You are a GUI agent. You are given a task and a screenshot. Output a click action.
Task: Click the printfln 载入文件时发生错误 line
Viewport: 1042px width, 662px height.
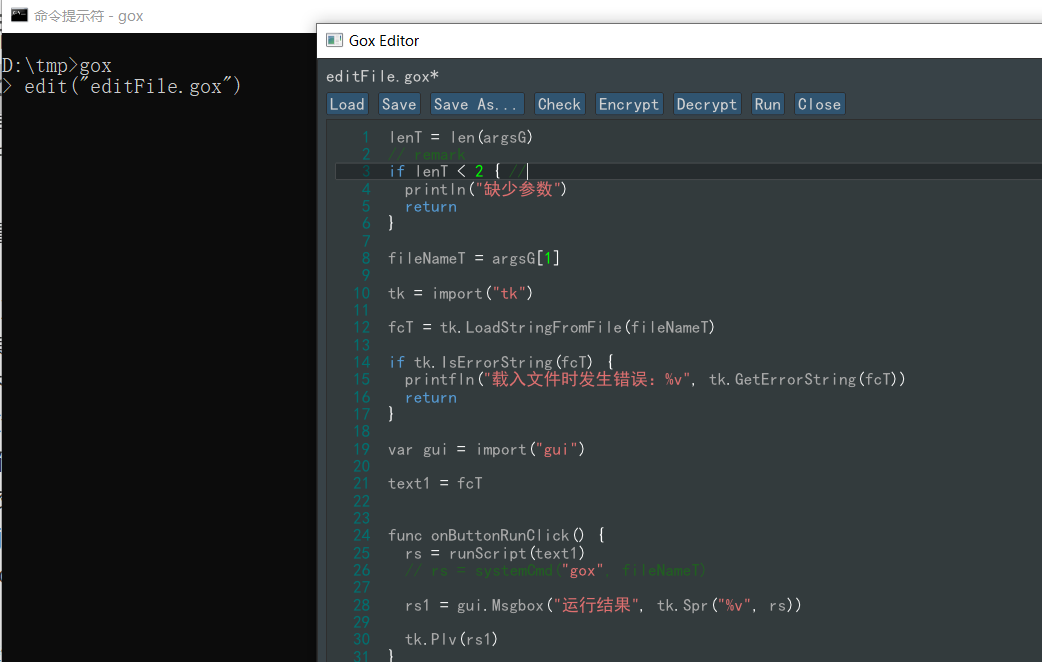[x=655, y=380]
